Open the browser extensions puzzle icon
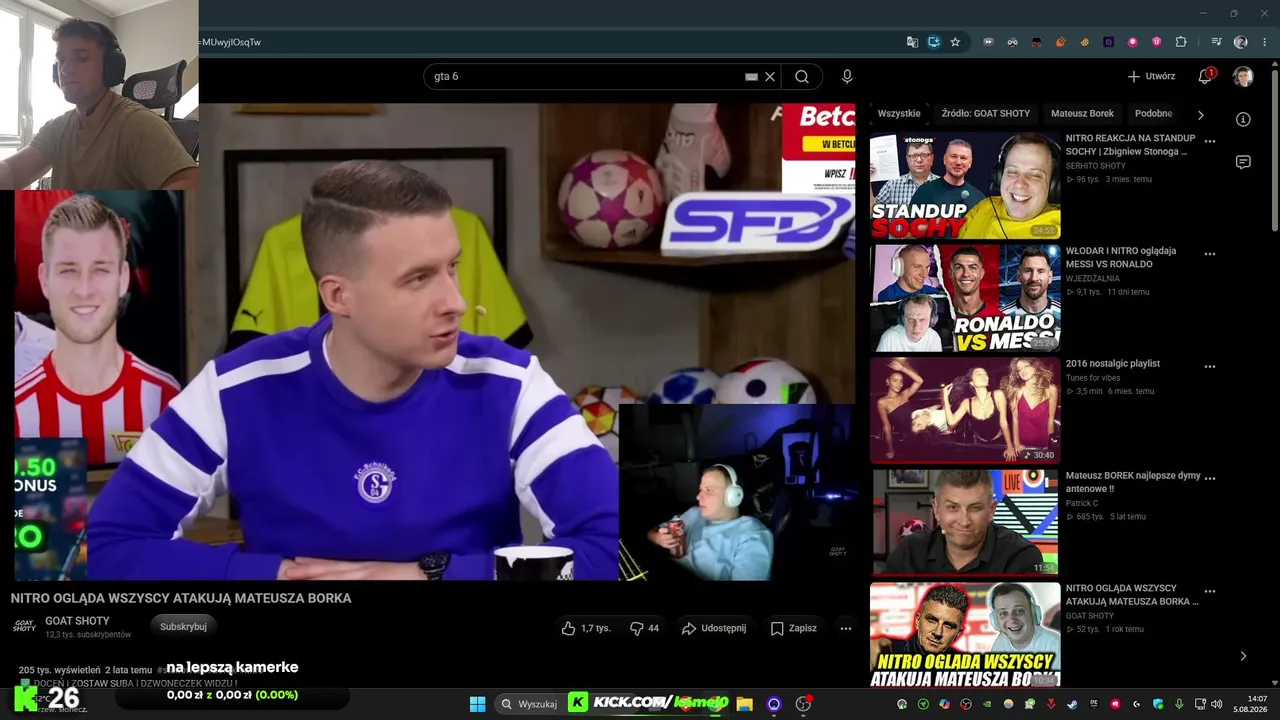Viewport: 1280px width, 720px height. point(1181,42)
